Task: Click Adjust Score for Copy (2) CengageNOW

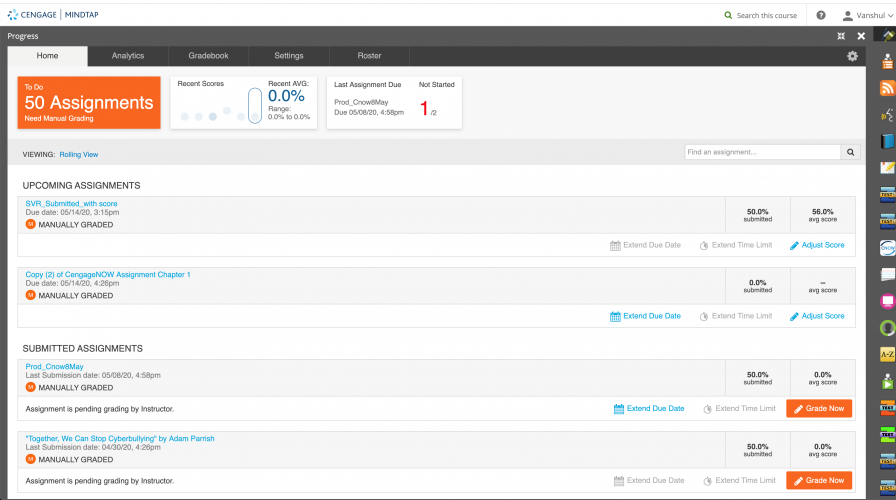Action: tap(817, 316)
